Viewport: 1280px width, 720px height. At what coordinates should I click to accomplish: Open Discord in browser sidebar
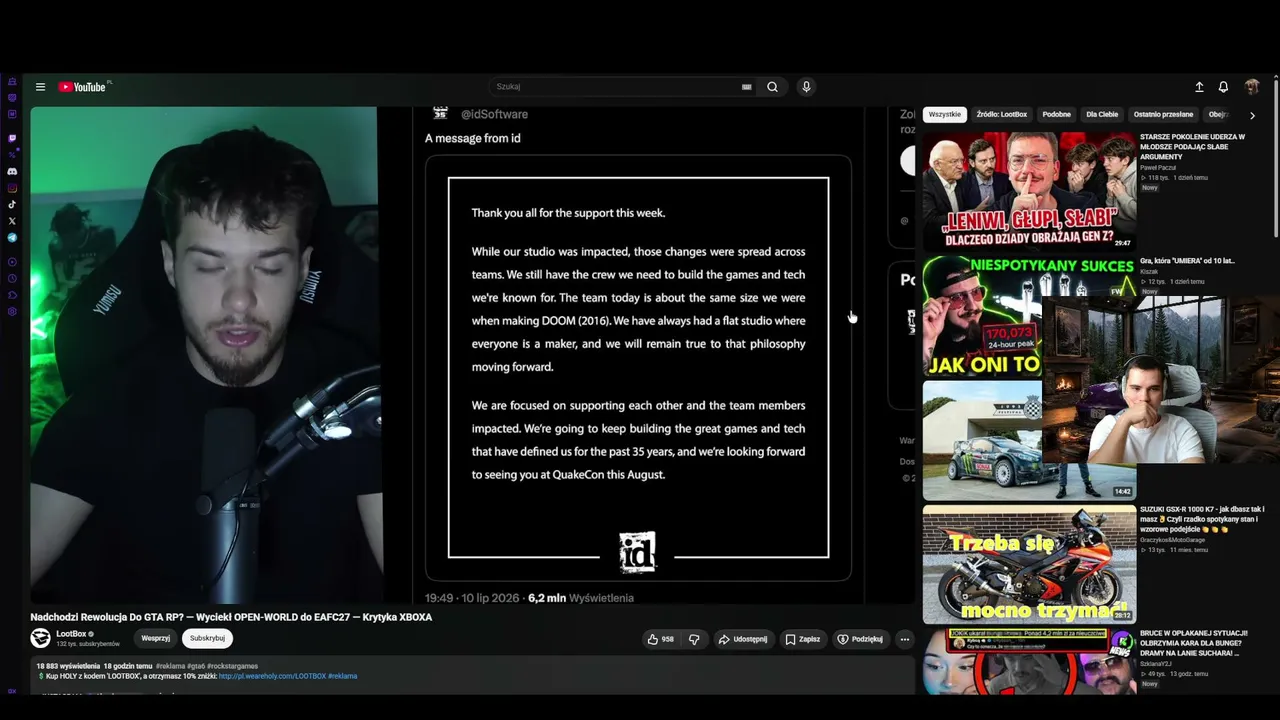coord(12,171)
